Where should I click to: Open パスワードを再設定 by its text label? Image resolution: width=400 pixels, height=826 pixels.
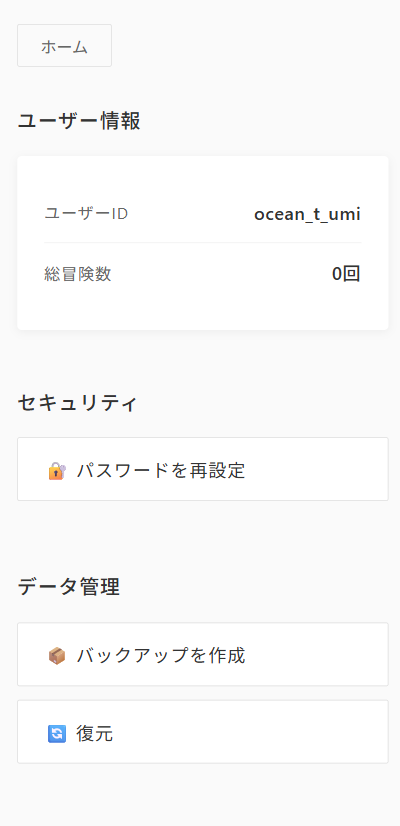point(161,470)
